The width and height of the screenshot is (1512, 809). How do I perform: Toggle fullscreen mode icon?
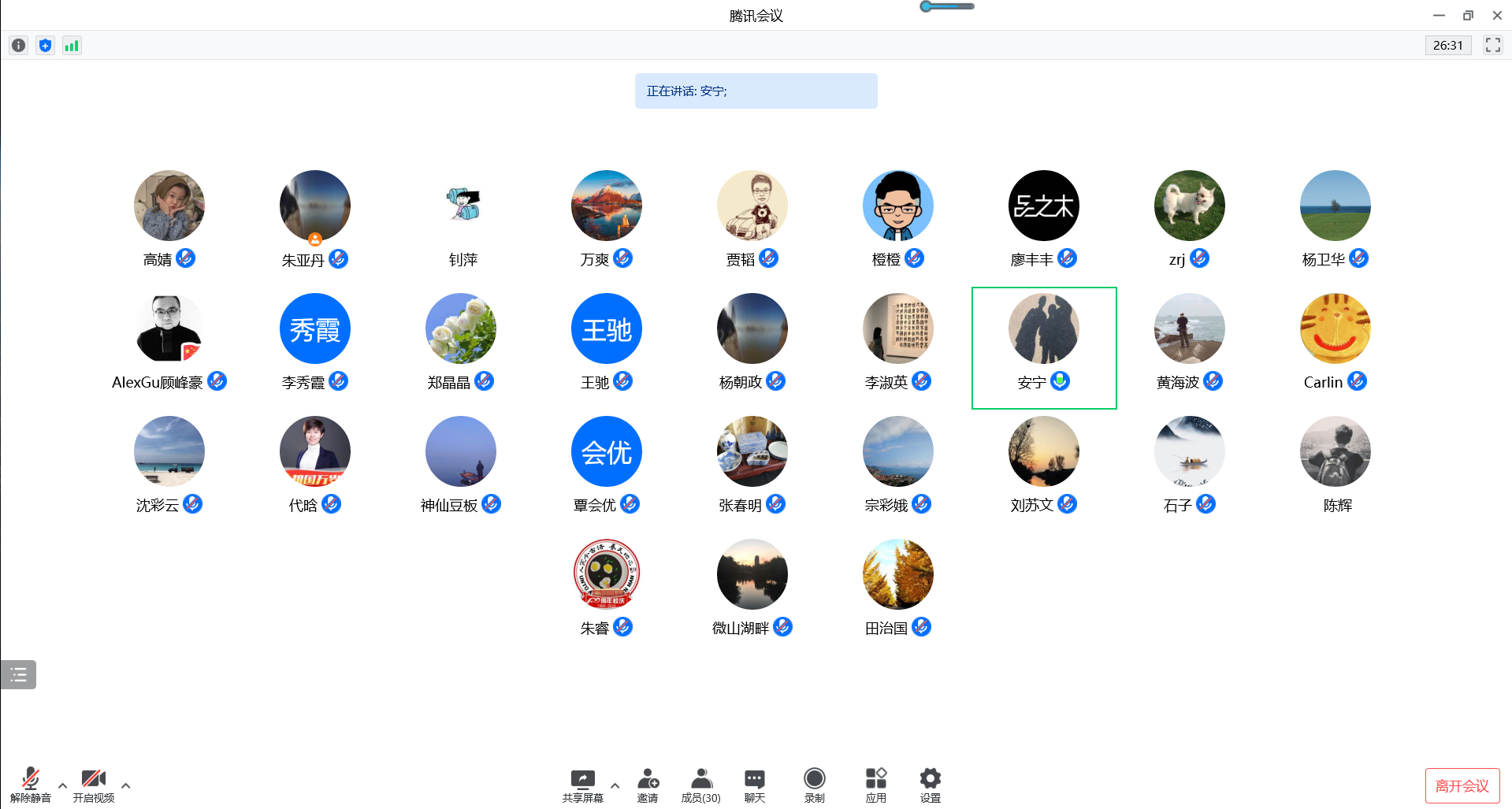point(1492,45)
